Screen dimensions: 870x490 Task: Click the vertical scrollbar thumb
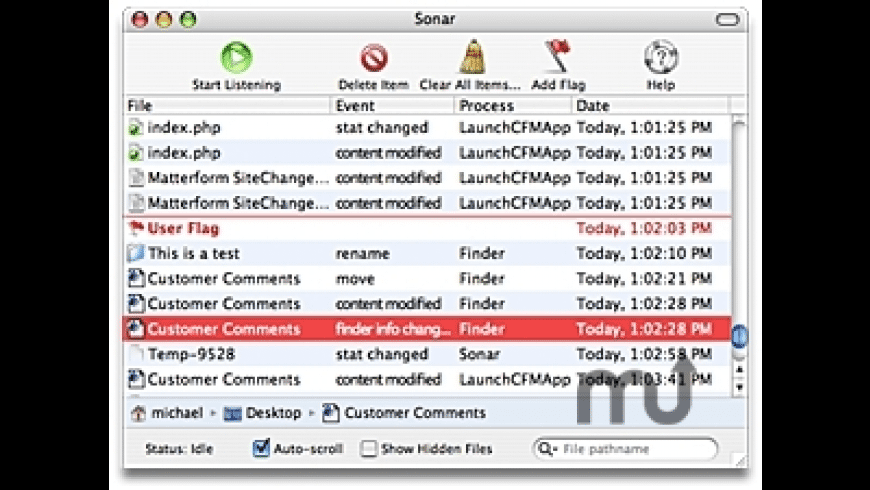[x=739, y=336]
